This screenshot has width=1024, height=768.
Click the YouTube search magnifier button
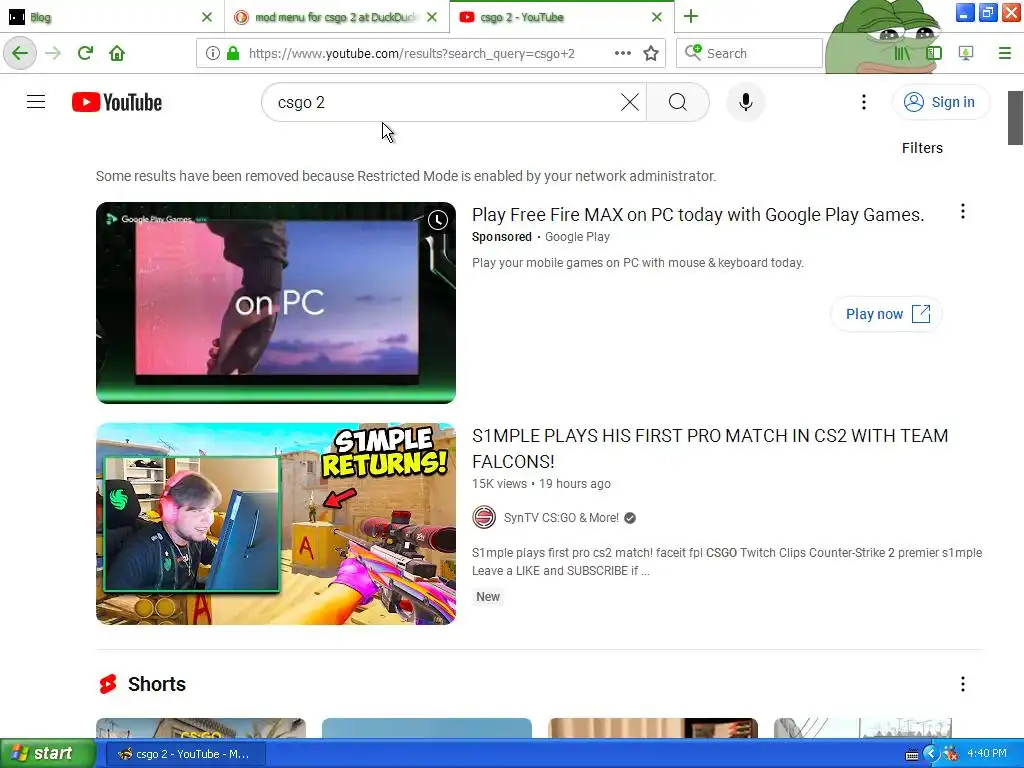point(678,102)
